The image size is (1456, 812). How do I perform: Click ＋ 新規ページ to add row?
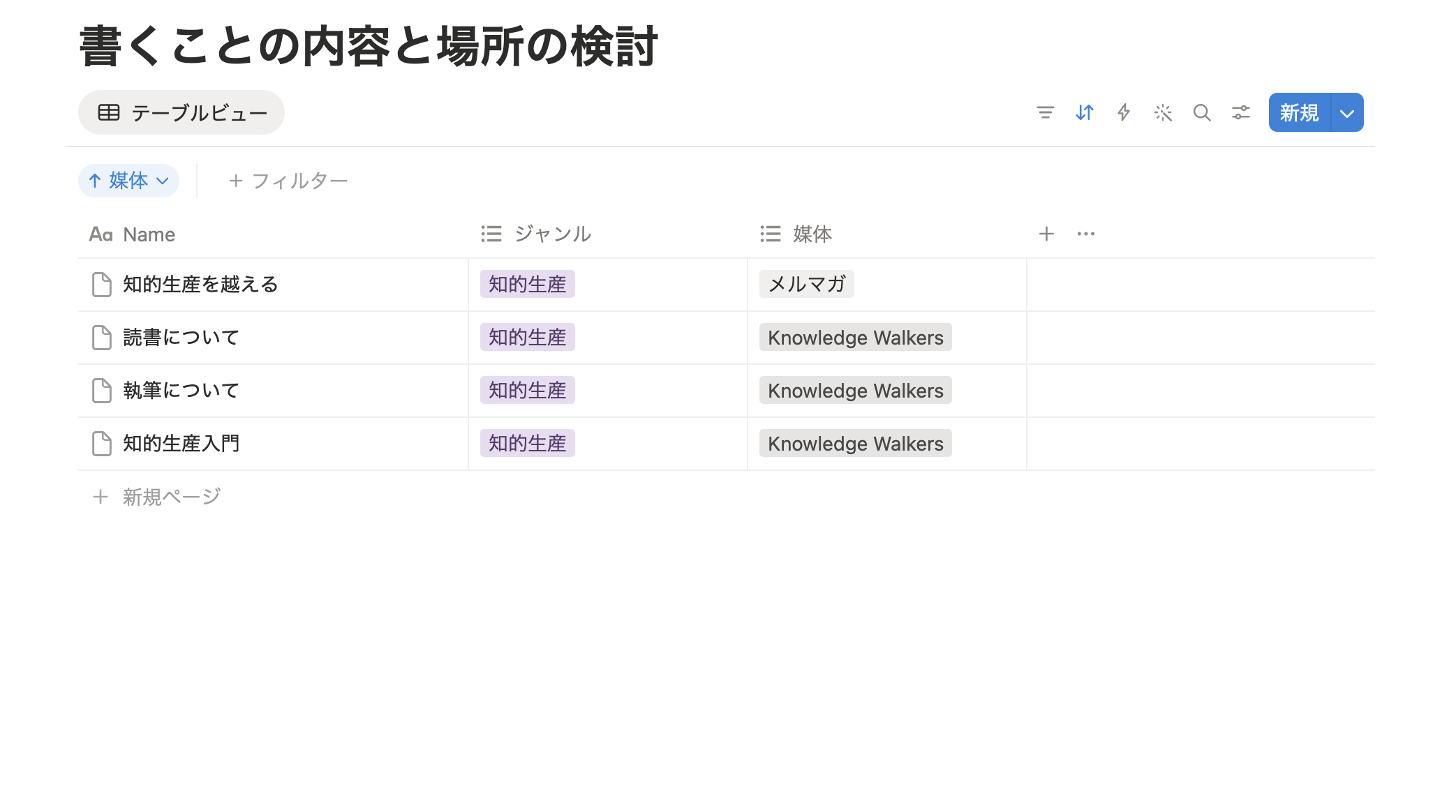[x=156, y=497]
